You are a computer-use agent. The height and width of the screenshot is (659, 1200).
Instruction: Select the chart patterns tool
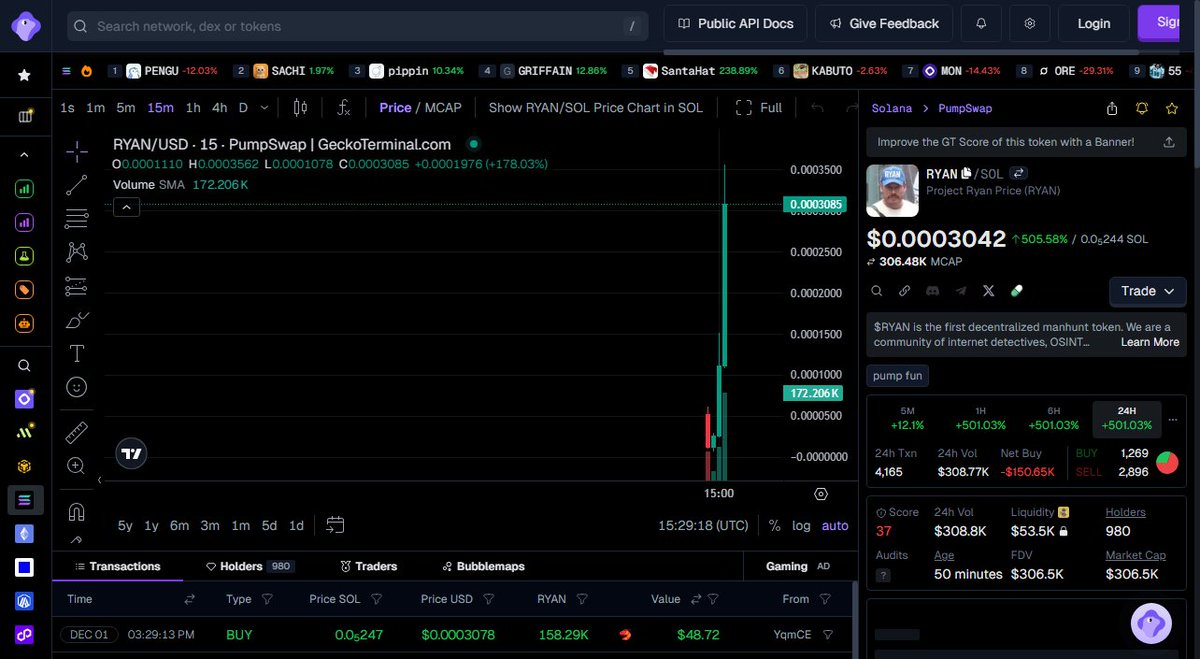[77, 252]
